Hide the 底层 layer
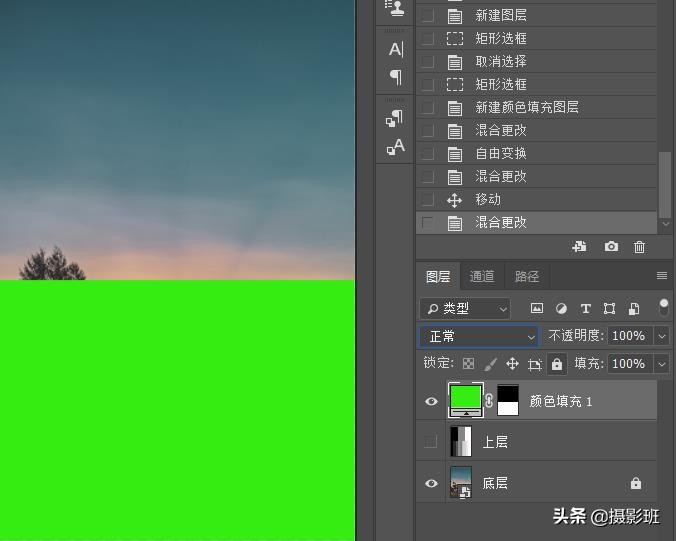Image resolution: width=676 pixels, height=541 pixels. [431, 483]
